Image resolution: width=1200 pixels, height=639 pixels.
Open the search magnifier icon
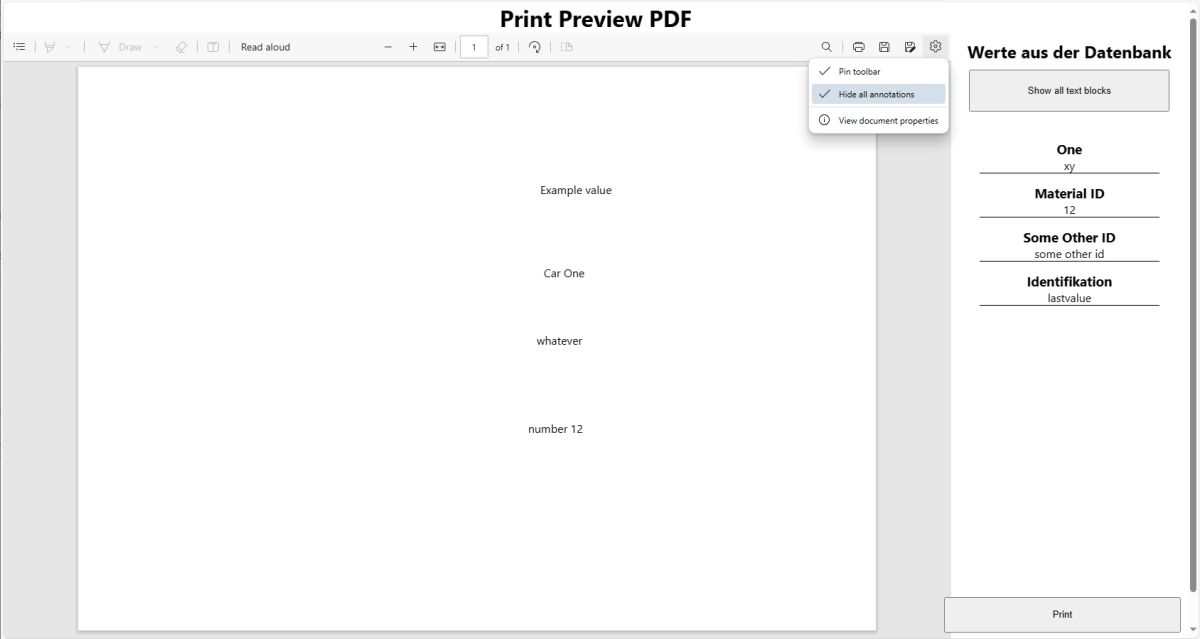[x=826, y=47]
